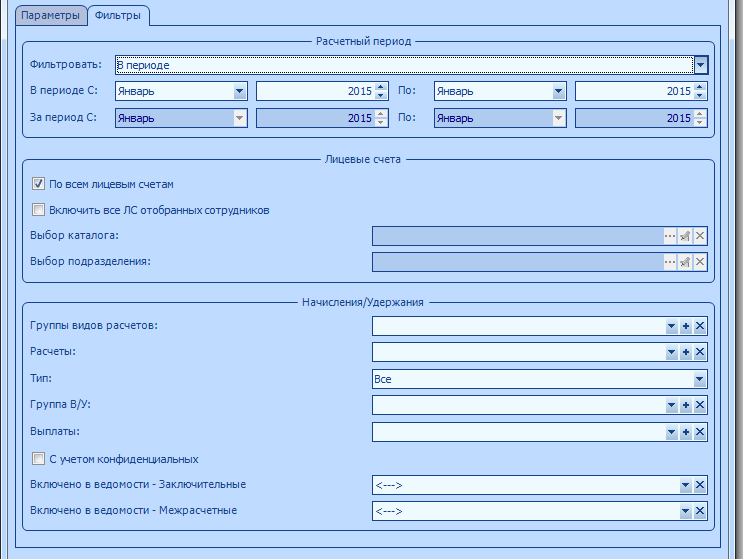
Task: Clear the Расчеты field
Action: [700, 352]
